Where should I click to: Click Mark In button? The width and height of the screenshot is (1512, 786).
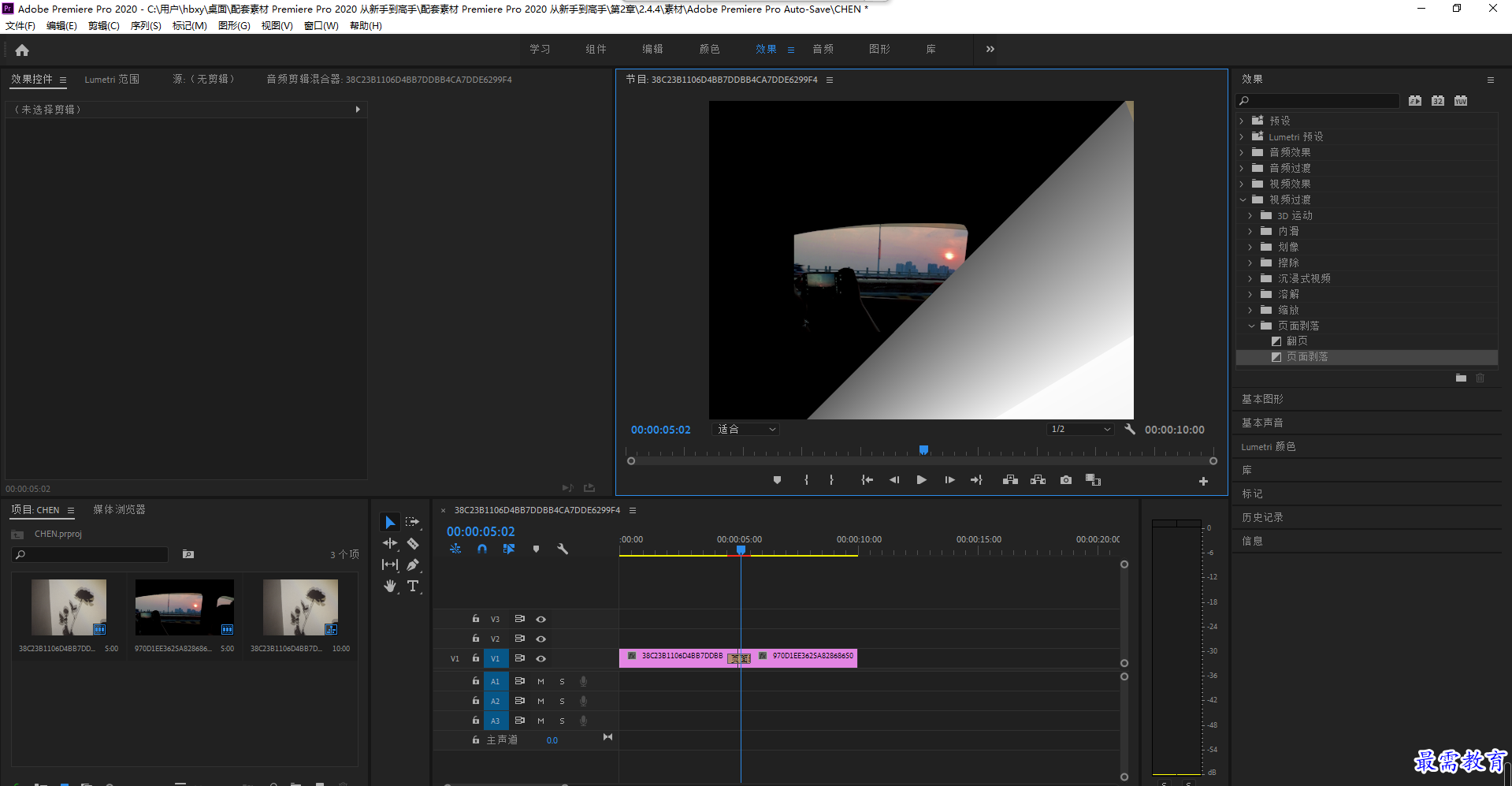pyautogui.click(x=806, y=480)
